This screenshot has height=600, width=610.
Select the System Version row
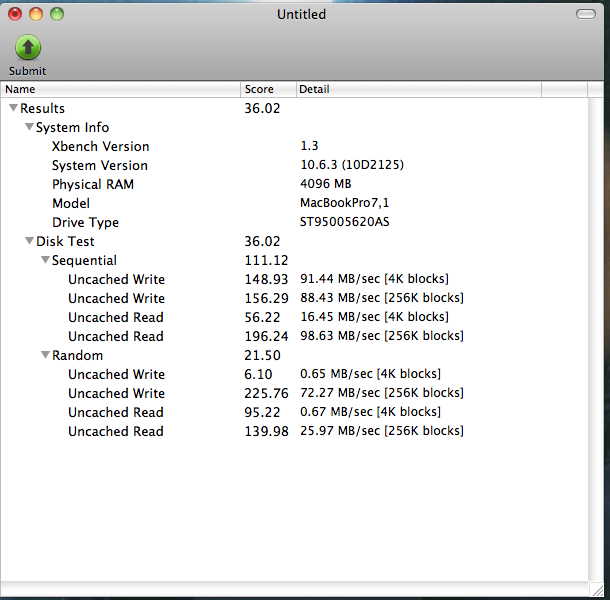tap(294, 165)
